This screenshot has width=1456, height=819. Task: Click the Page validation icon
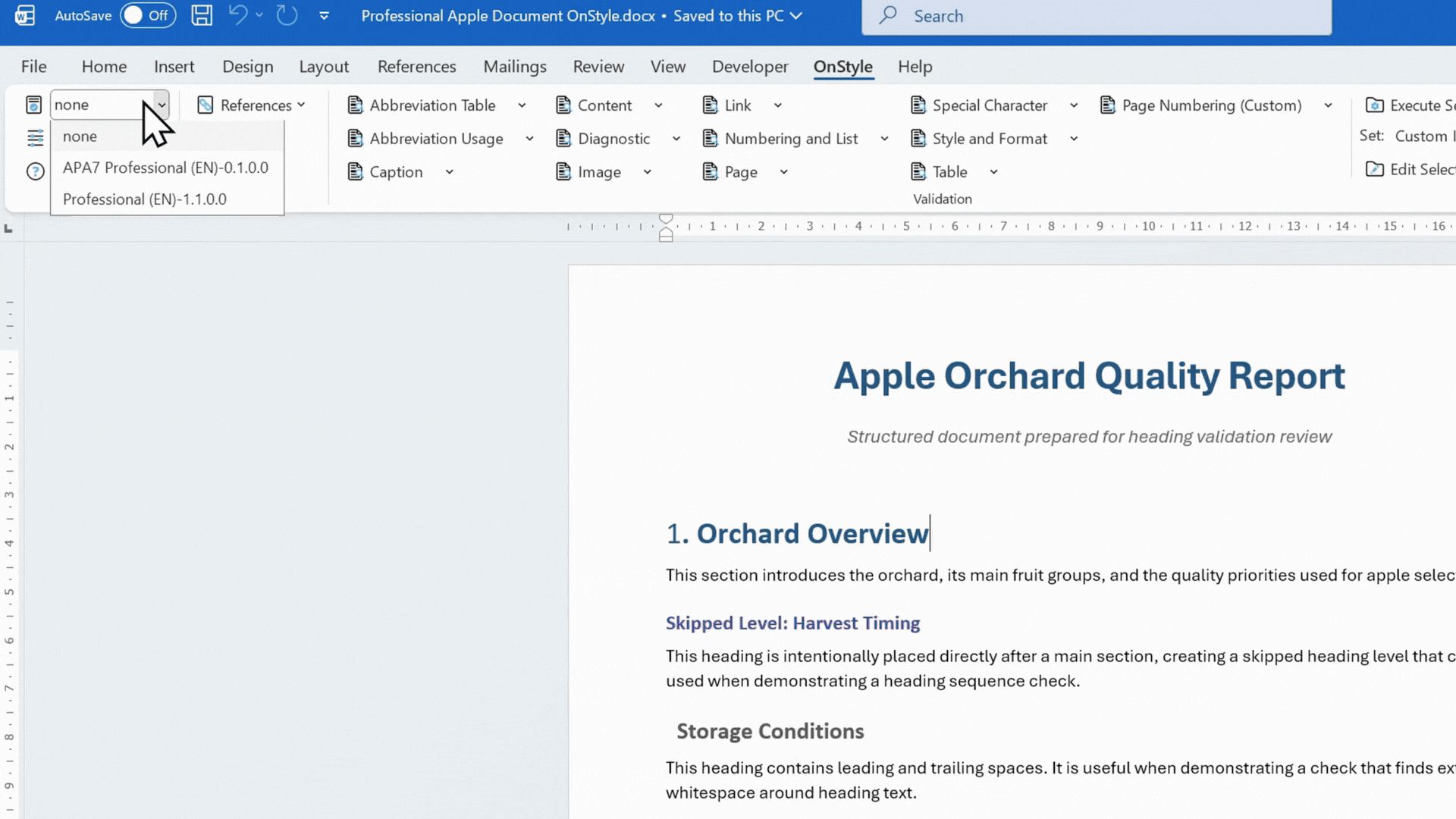pyautogui.click(x=710, y=172)
